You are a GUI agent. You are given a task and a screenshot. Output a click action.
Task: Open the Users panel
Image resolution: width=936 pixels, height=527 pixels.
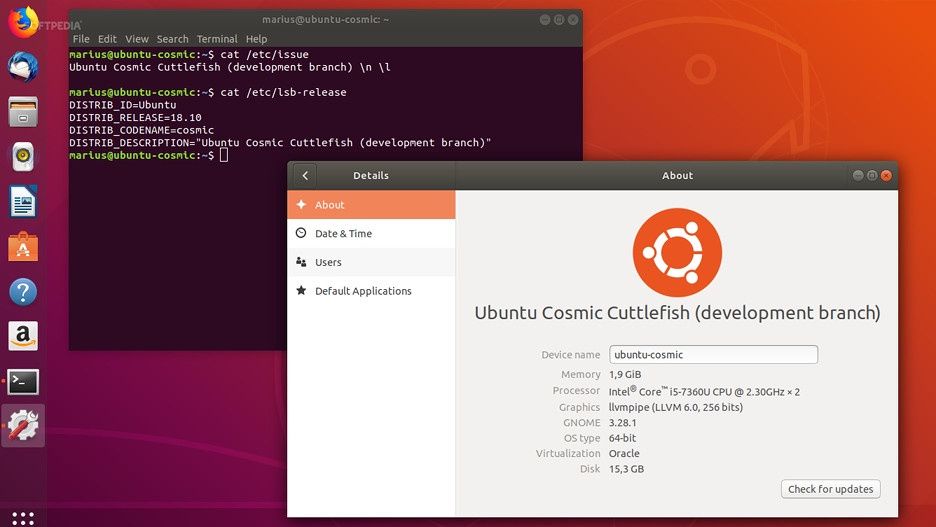pos(371,262)
